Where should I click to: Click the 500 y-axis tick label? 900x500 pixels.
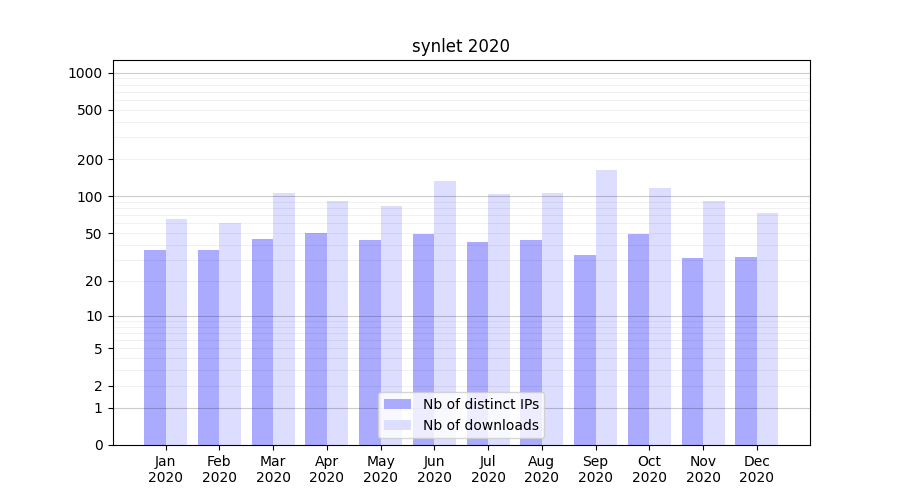pyautogui.click(x=90, y=110)
